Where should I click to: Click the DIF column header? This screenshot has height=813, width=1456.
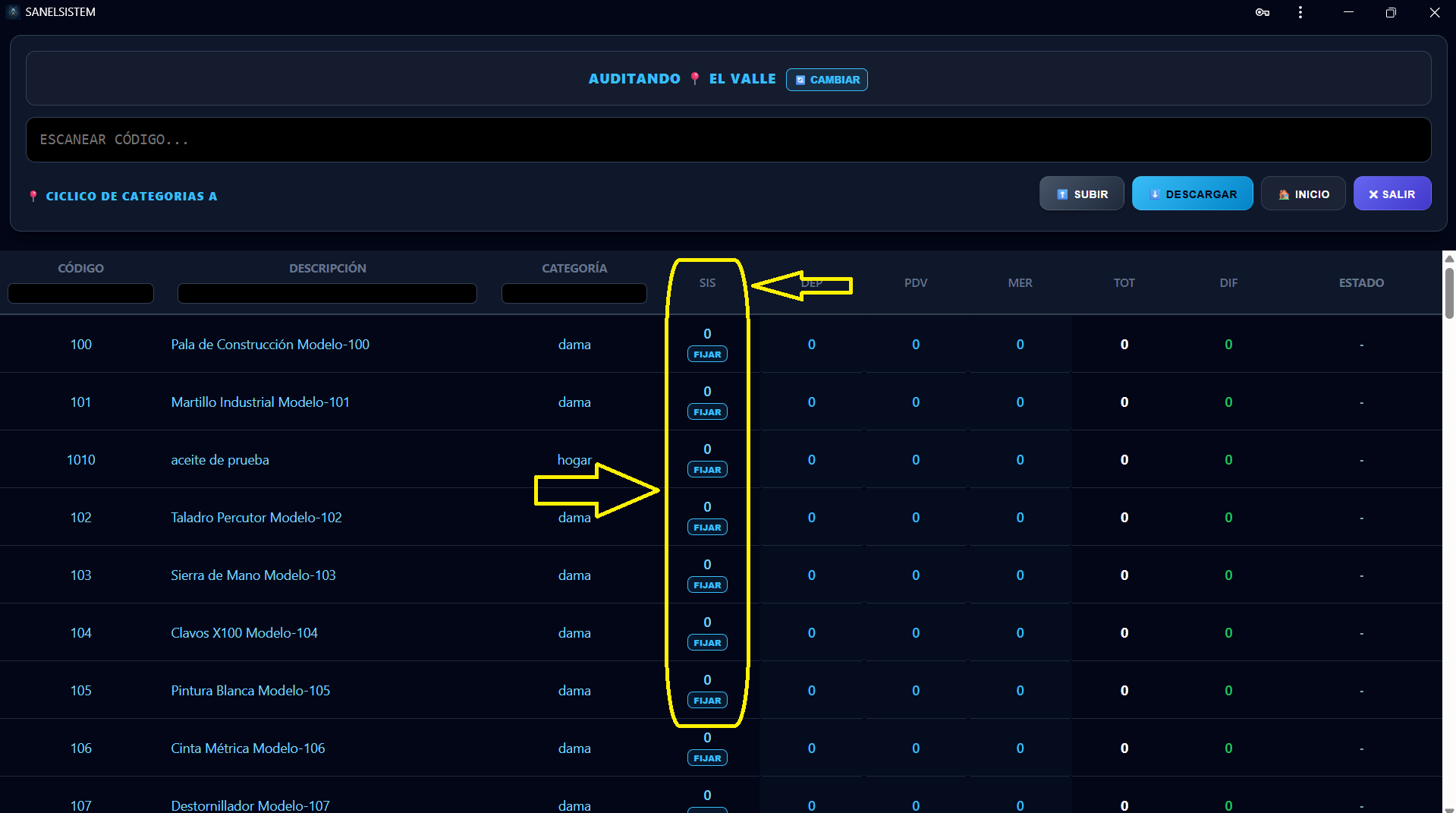click(x=1228, y=282)
